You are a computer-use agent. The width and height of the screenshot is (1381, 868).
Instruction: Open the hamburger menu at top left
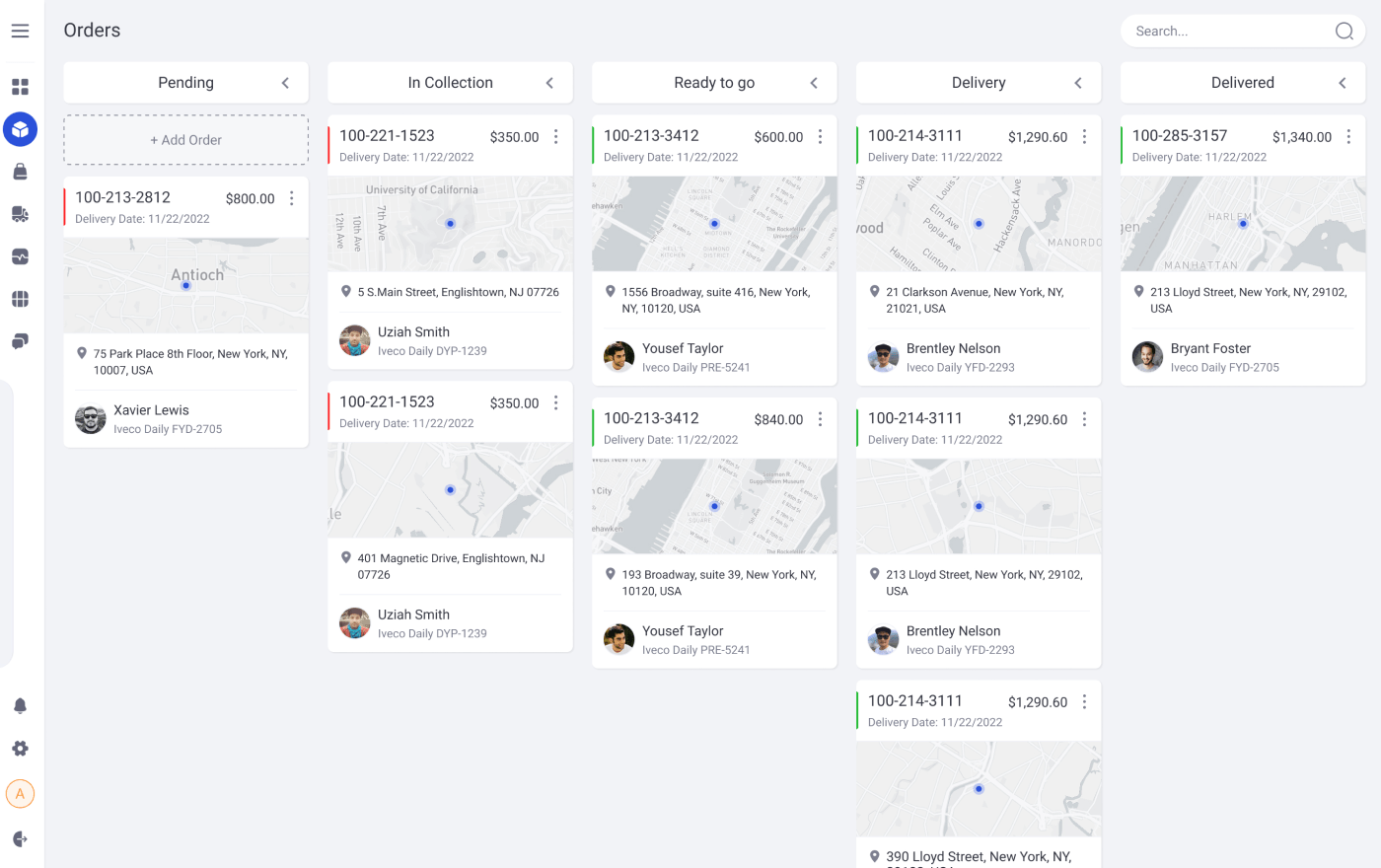(x=20, y=31)
